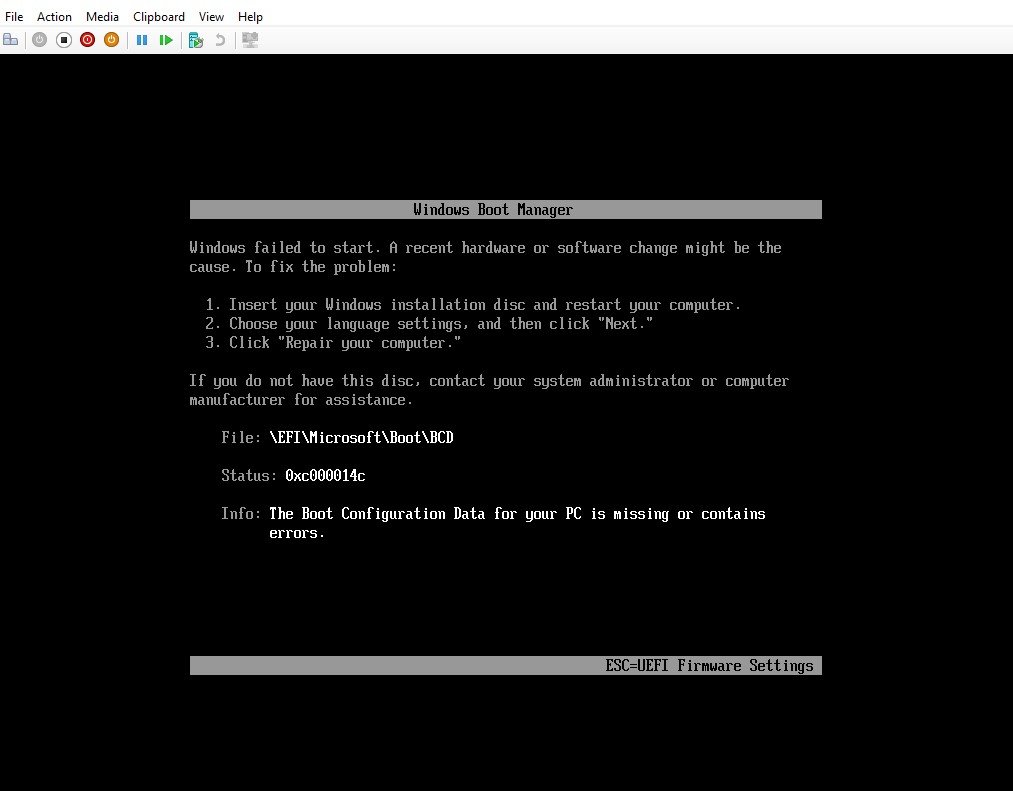
Task: Open the Help menu
Action: 250,17
